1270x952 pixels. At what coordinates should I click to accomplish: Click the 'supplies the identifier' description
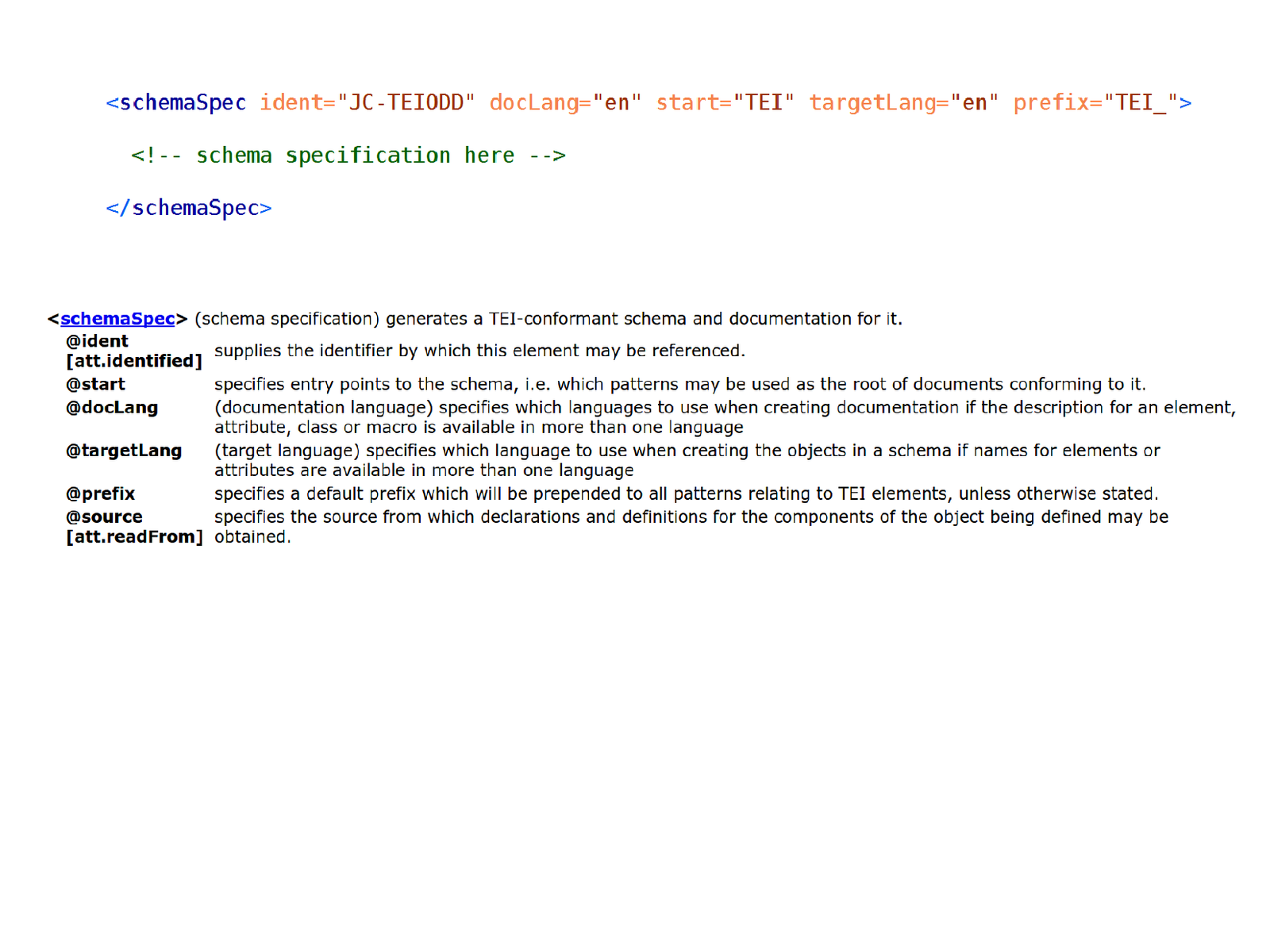479,351
